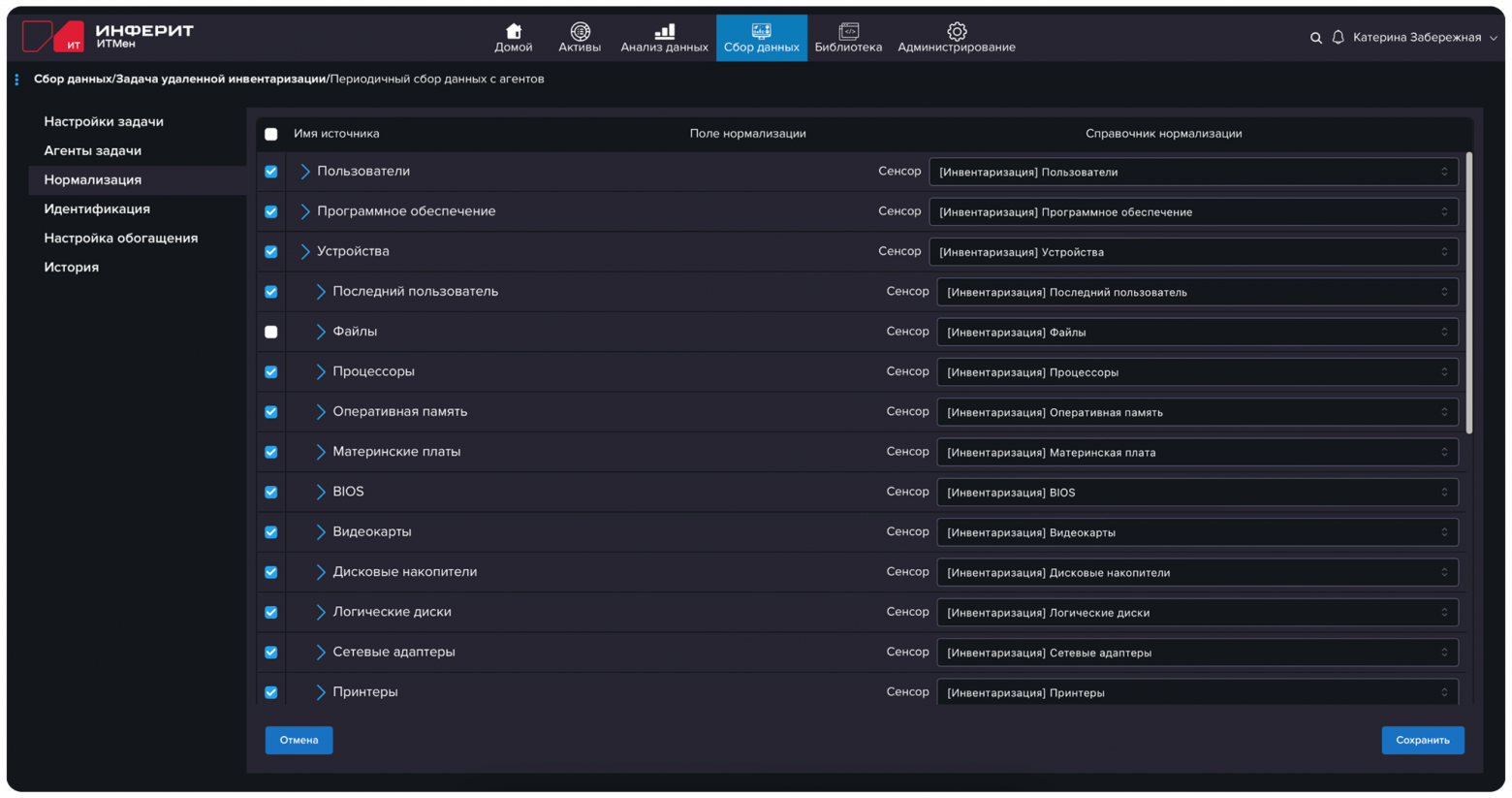Expand the BIOS row chevron

point(320,492)
